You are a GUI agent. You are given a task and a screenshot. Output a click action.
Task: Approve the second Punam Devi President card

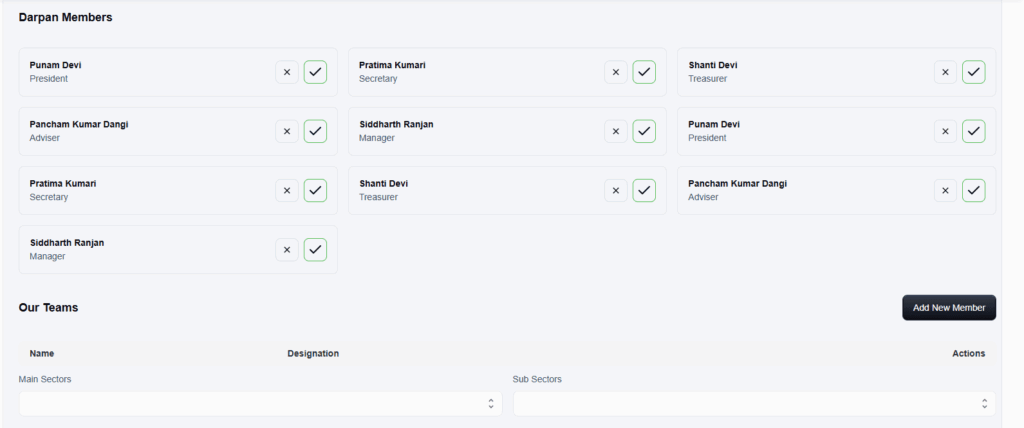[974, 131]
